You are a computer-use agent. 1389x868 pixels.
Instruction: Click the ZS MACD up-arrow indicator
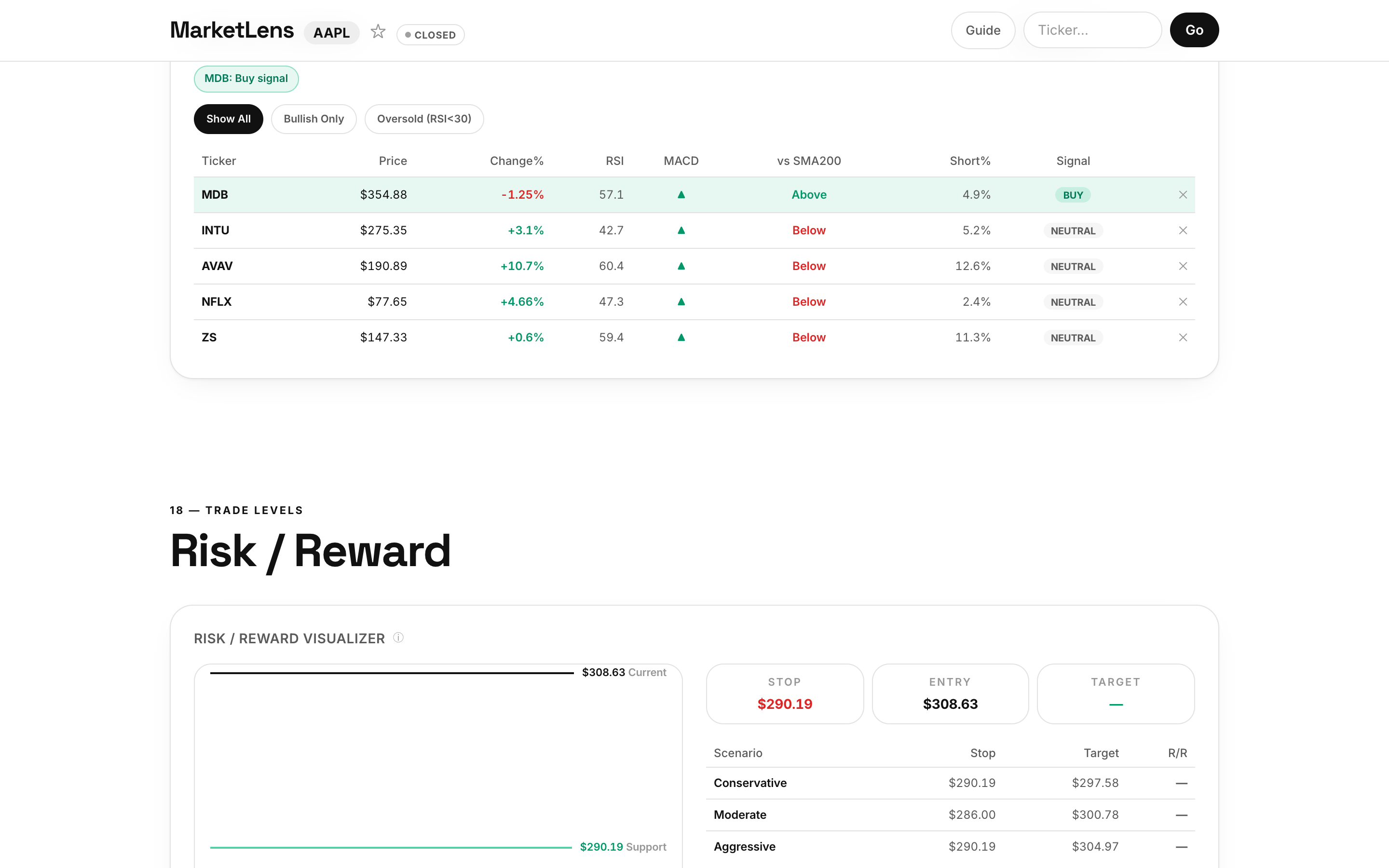click(x=681, y=338)
